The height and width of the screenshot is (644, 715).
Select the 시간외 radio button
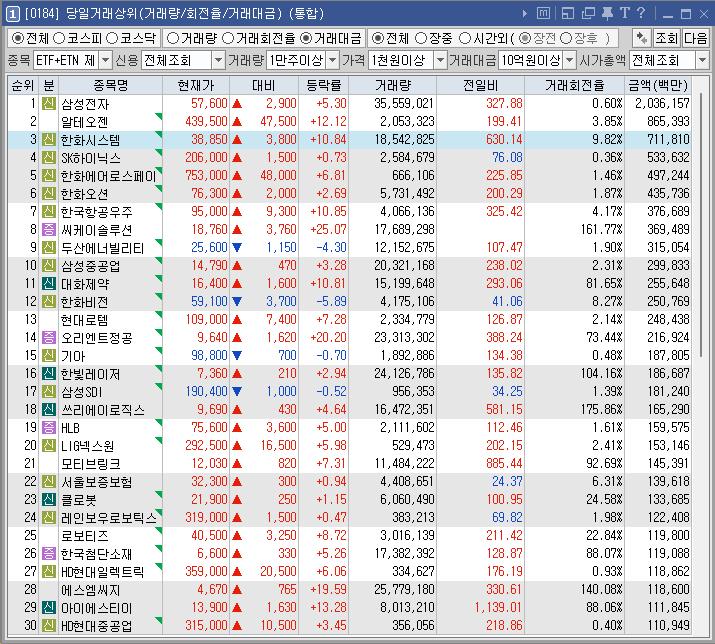465,38
